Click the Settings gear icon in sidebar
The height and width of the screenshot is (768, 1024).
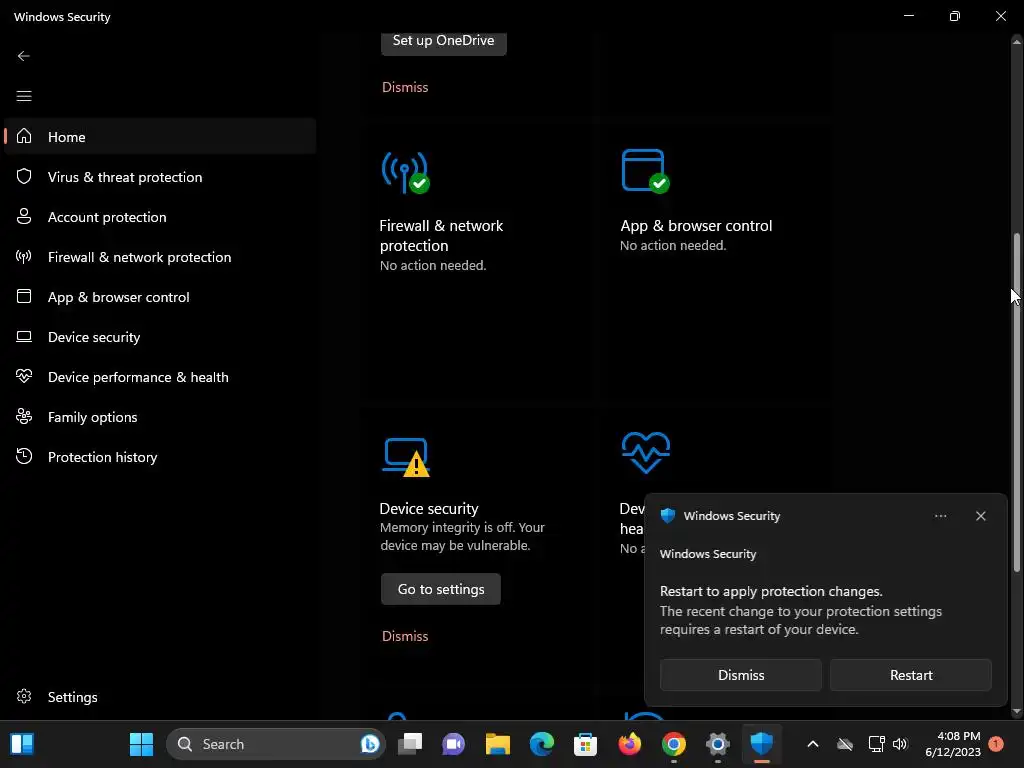(x=24, y=696)
